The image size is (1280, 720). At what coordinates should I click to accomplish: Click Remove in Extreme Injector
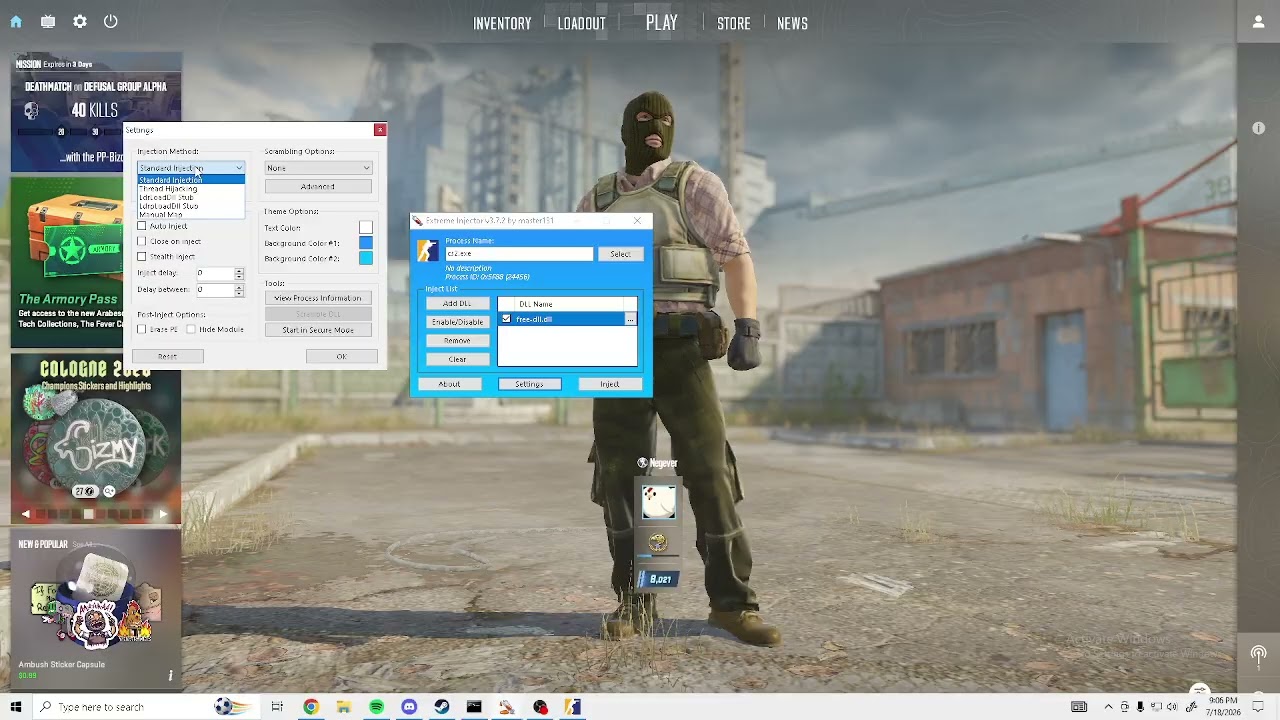tap(457, 340)
